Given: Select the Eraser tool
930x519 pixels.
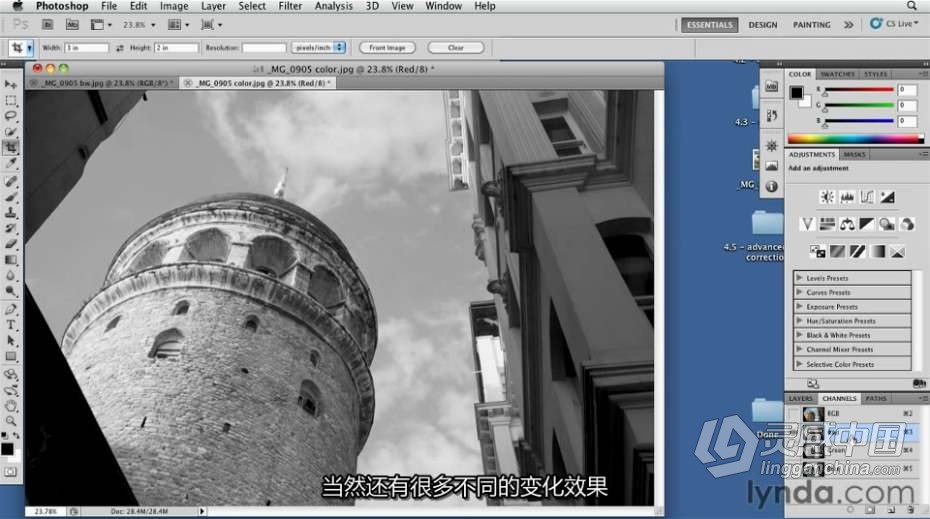Looking at the screenshot, I should 11,244.
